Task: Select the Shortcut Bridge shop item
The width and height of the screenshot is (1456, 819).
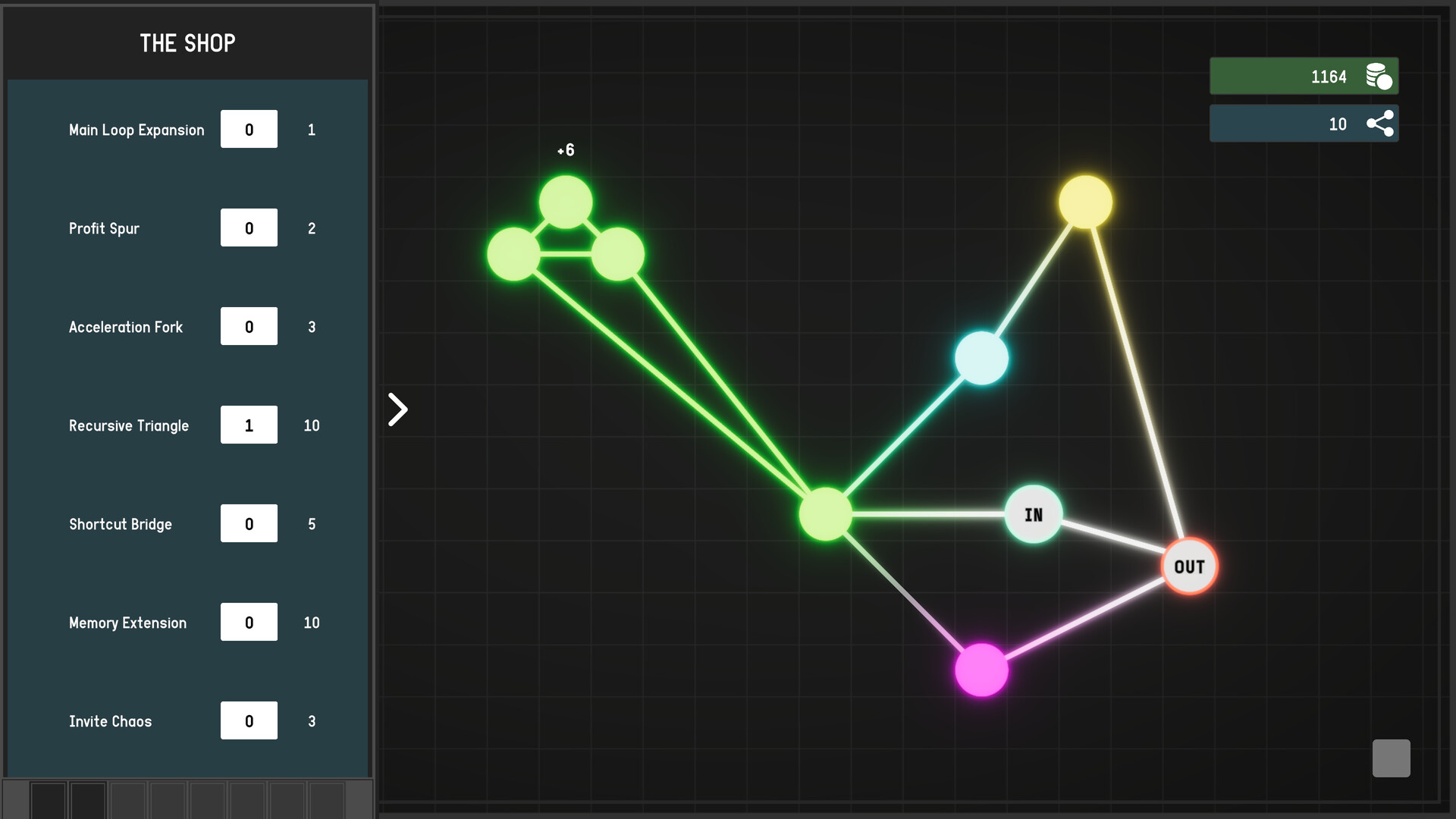Action: coord(249,523)
